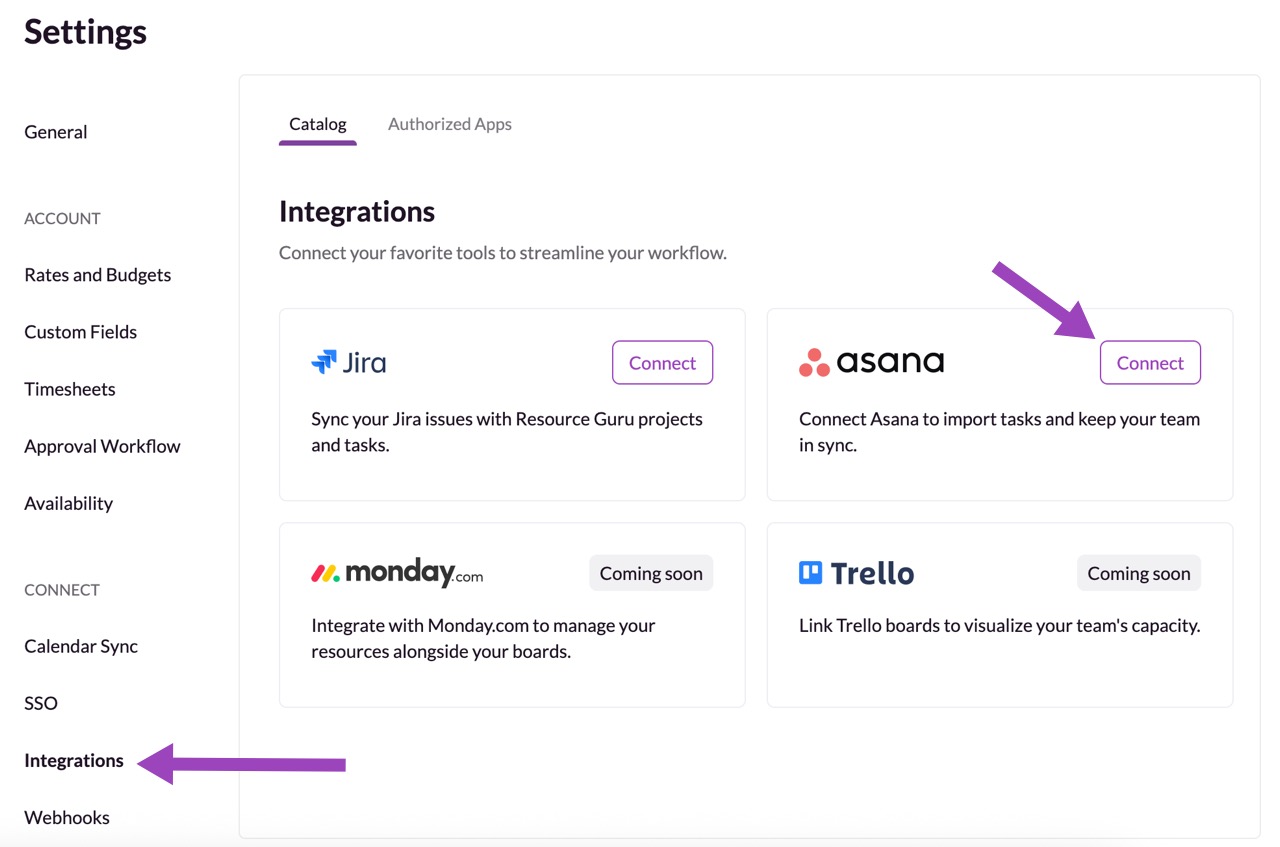
Task: Click the Asana logo icon
Action: click(814, 362)
